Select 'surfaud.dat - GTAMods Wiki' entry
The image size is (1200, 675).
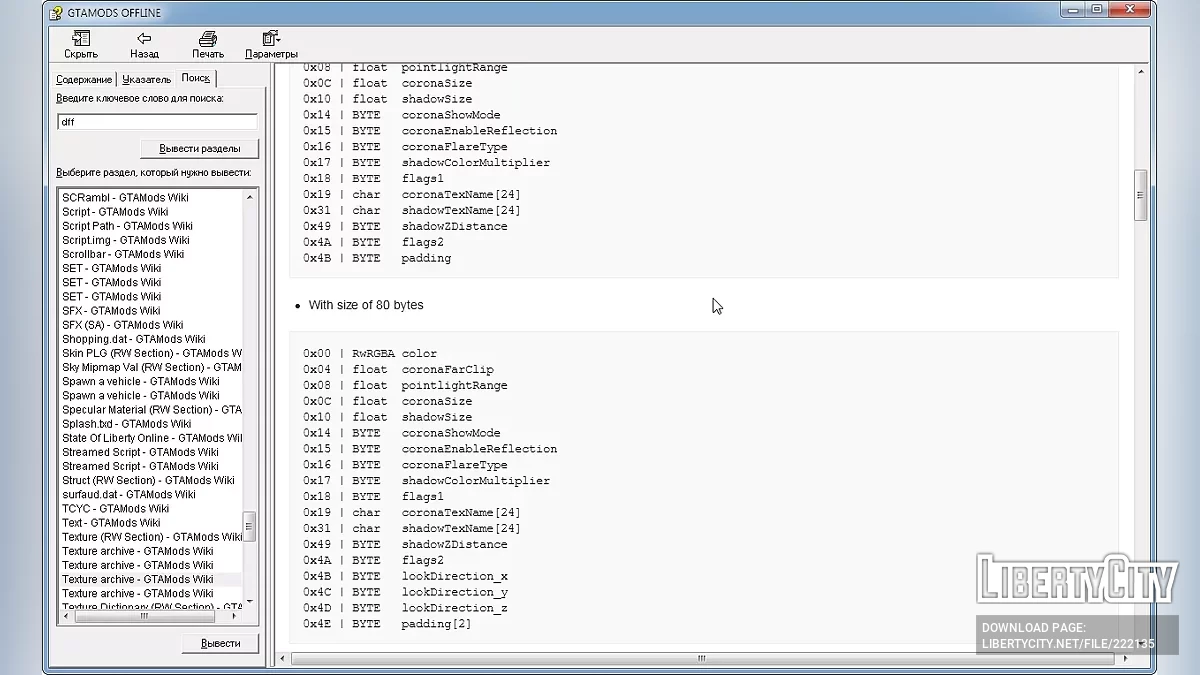pyautogui.click(x=128, y=494)
